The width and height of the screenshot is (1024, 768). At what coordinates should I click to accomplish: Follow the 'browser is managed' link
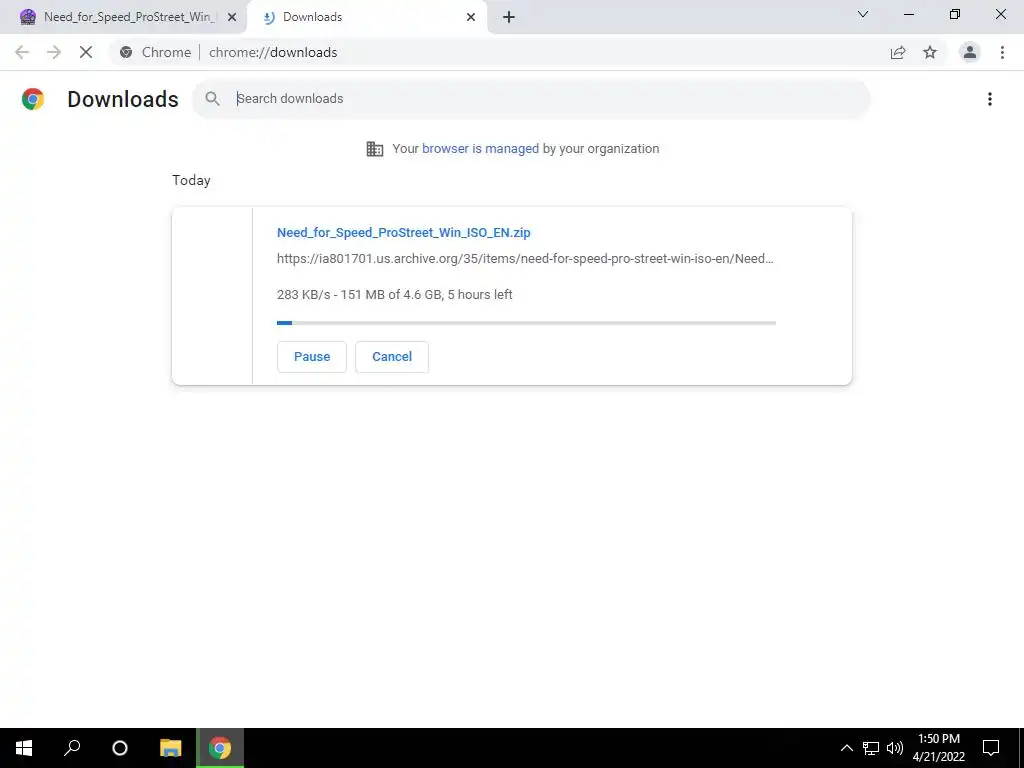click(x=480, y=149)
